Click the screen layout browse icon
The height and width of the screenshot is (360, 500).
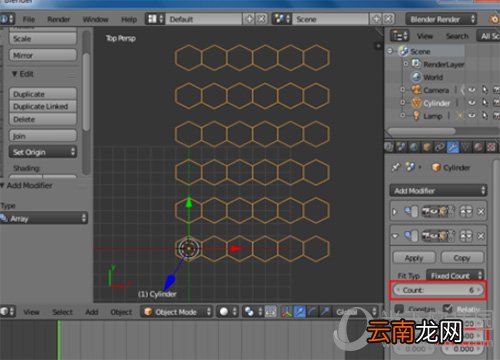pos(155,19)
